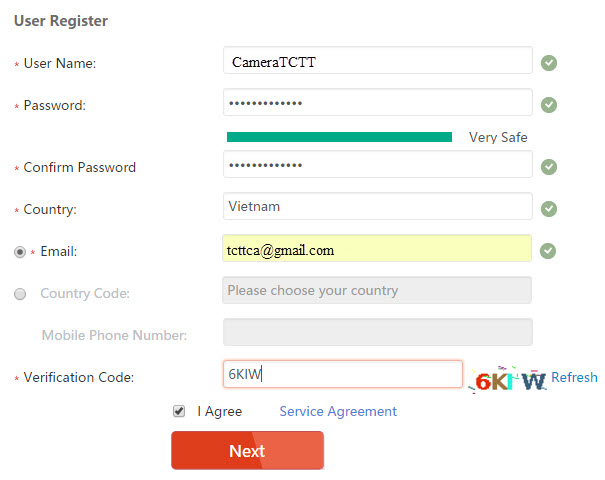Select the Email radio button
Image resolution: width=605 pixels, height=480 pixels.
coord(20,252)
